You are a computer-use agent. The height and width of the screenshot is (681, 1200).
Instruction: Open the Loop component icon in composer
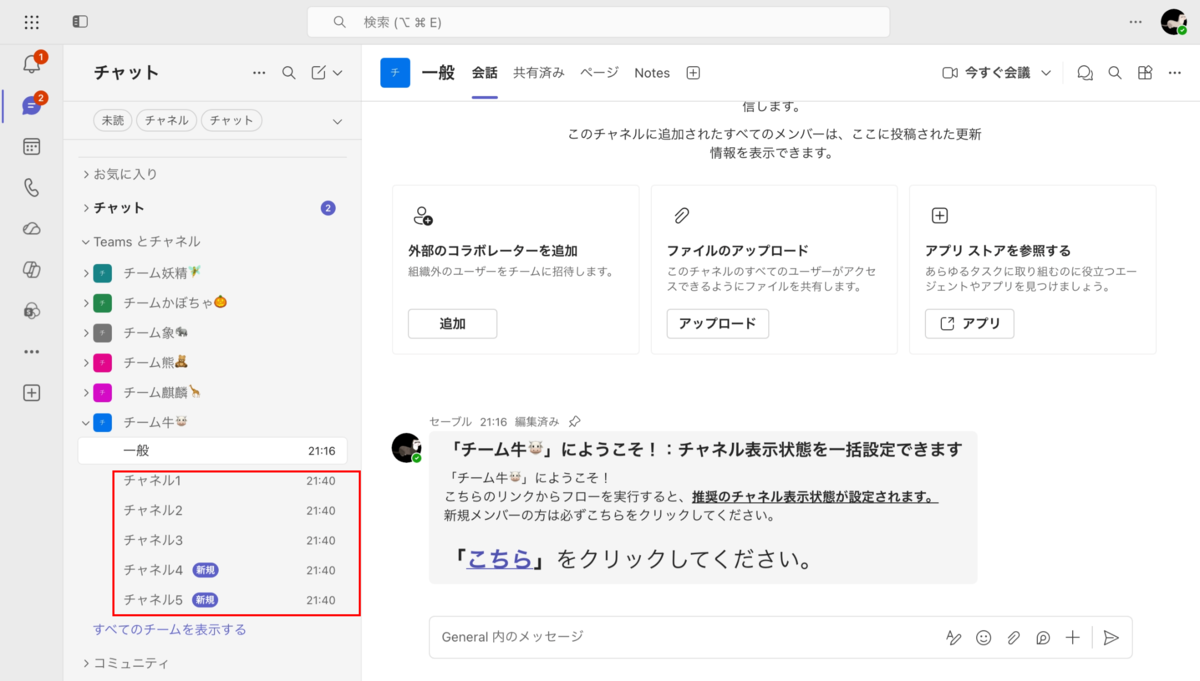1043,637
